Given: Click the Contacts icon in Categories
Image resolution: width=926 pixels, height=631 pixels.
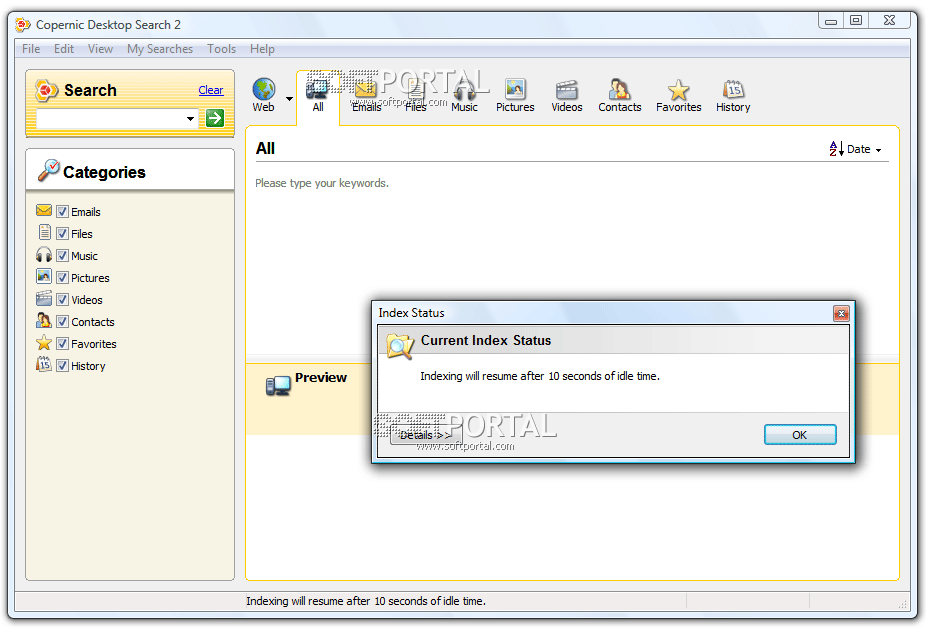Looking at the screenshot, I should [x=44, y=320].
